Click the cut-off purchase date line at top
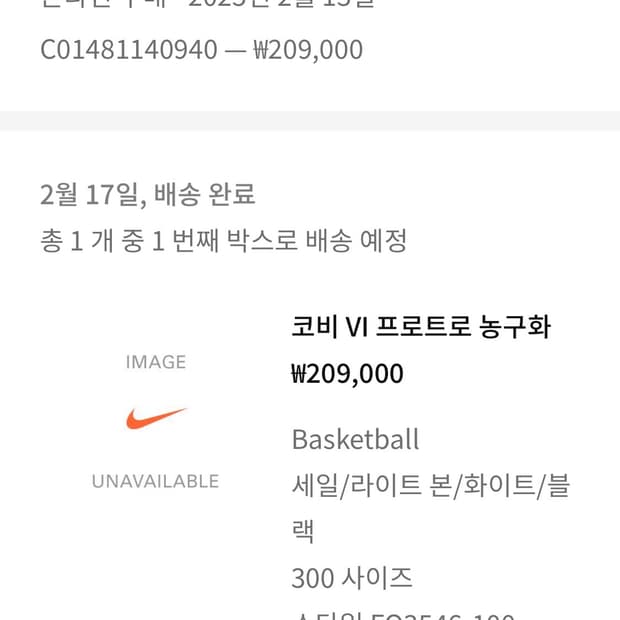 point(207,4)
